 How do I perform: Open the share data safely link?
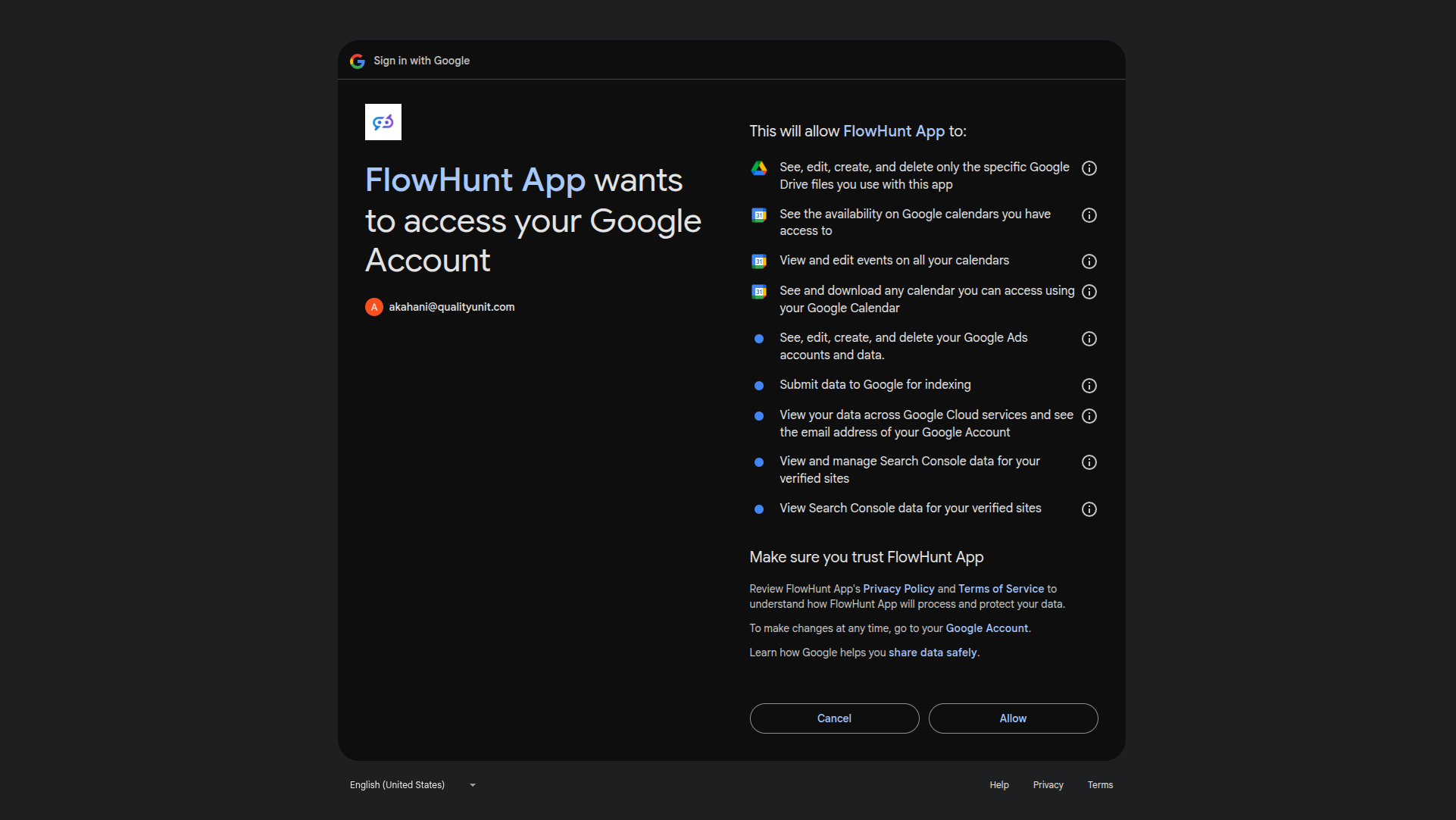pos(932,652)
